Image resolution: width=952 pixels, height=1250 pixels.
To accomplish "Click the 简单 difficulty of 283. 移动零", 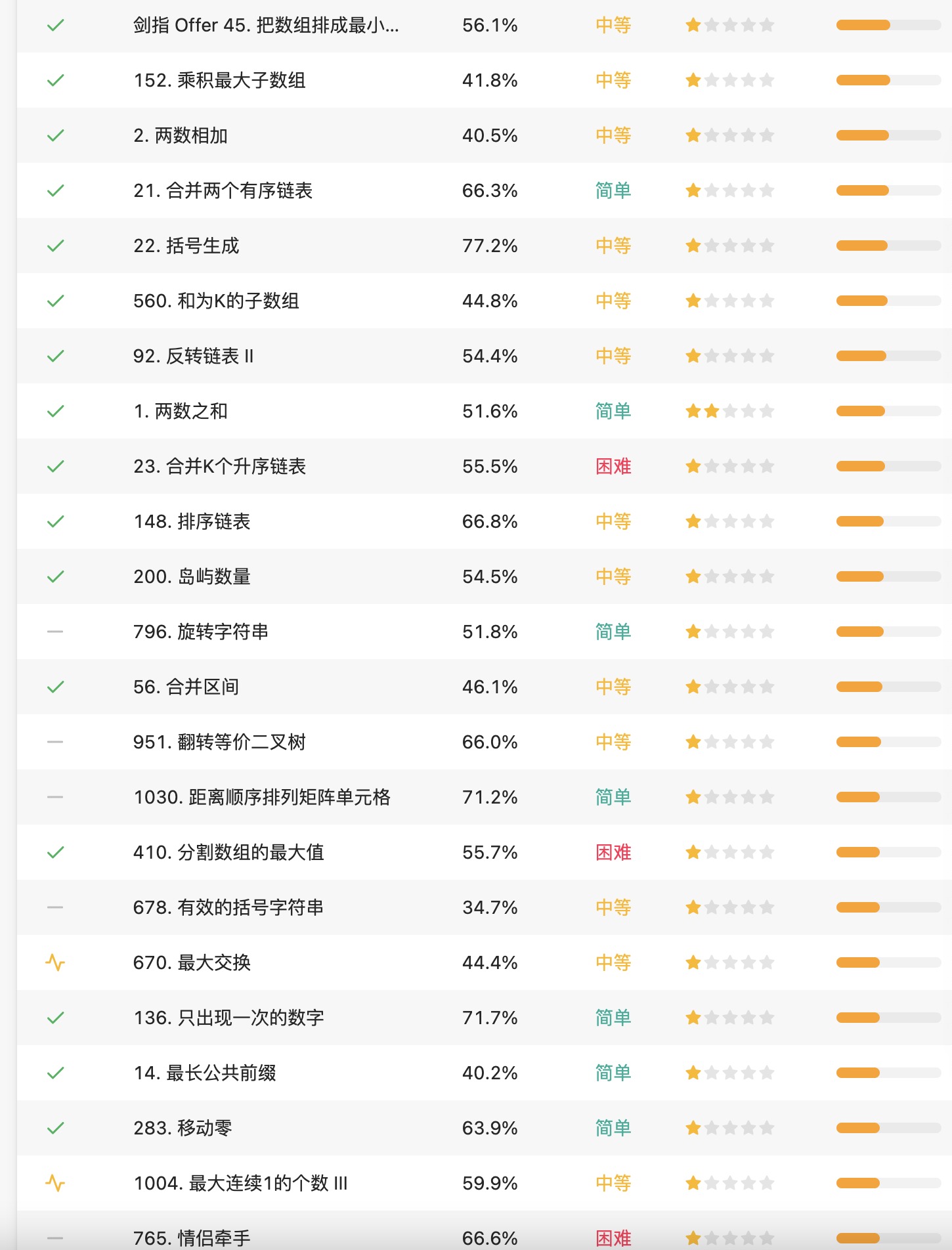I will (x=613, y=1129).
